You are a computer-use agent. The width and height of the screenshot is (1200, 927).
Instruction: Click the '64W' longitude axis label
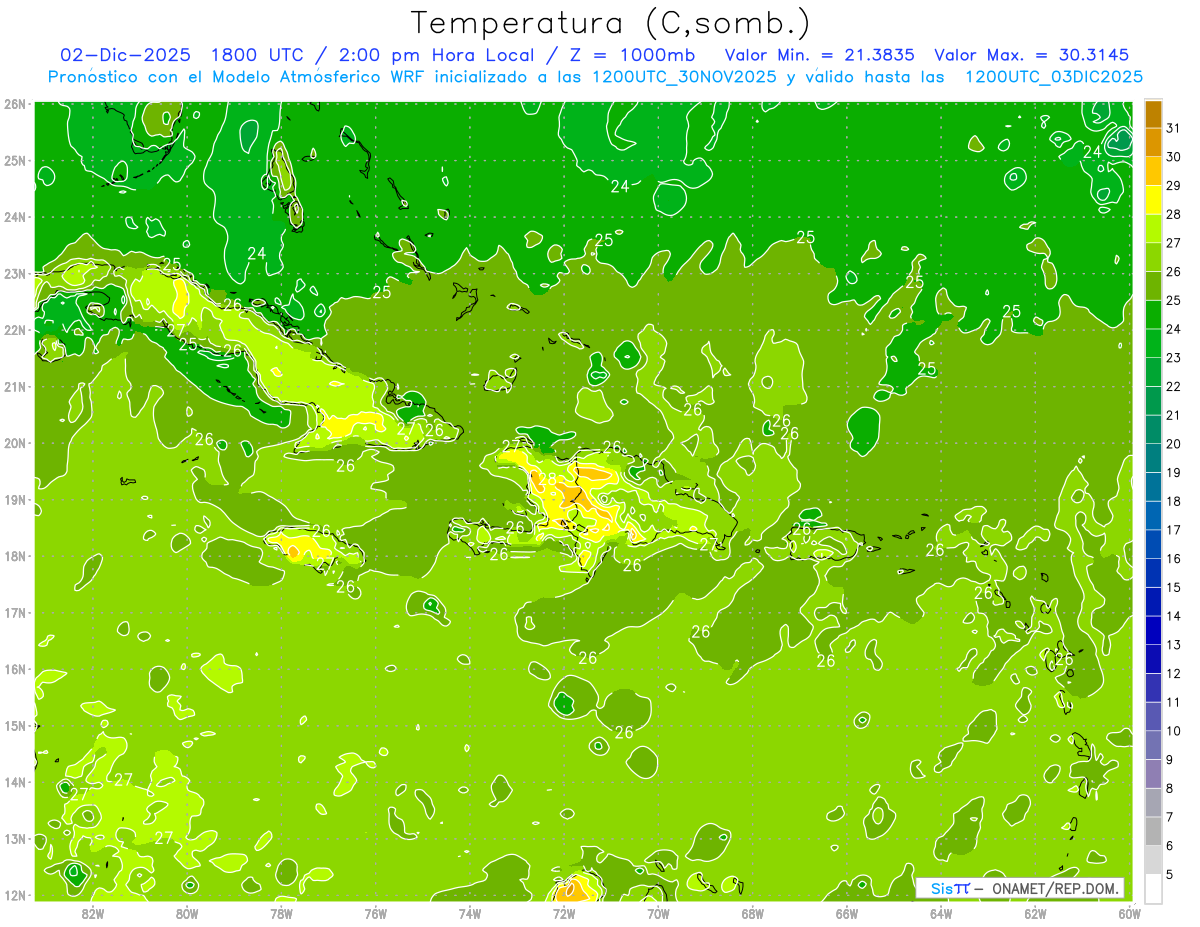click(941, 913)
